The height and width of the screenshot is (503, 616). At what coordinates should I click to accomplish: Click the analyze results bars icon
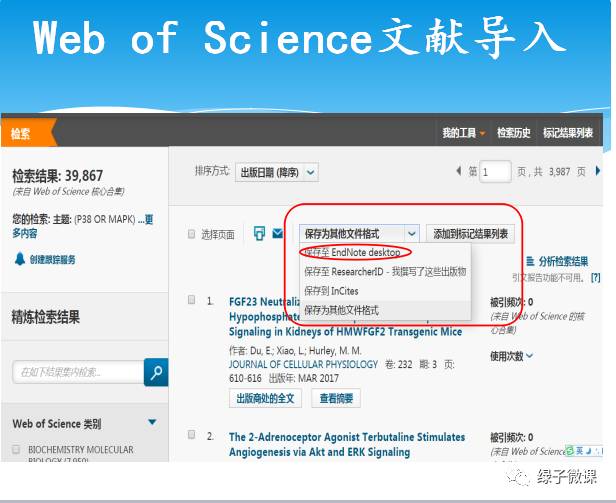click(x=530, y=261)
